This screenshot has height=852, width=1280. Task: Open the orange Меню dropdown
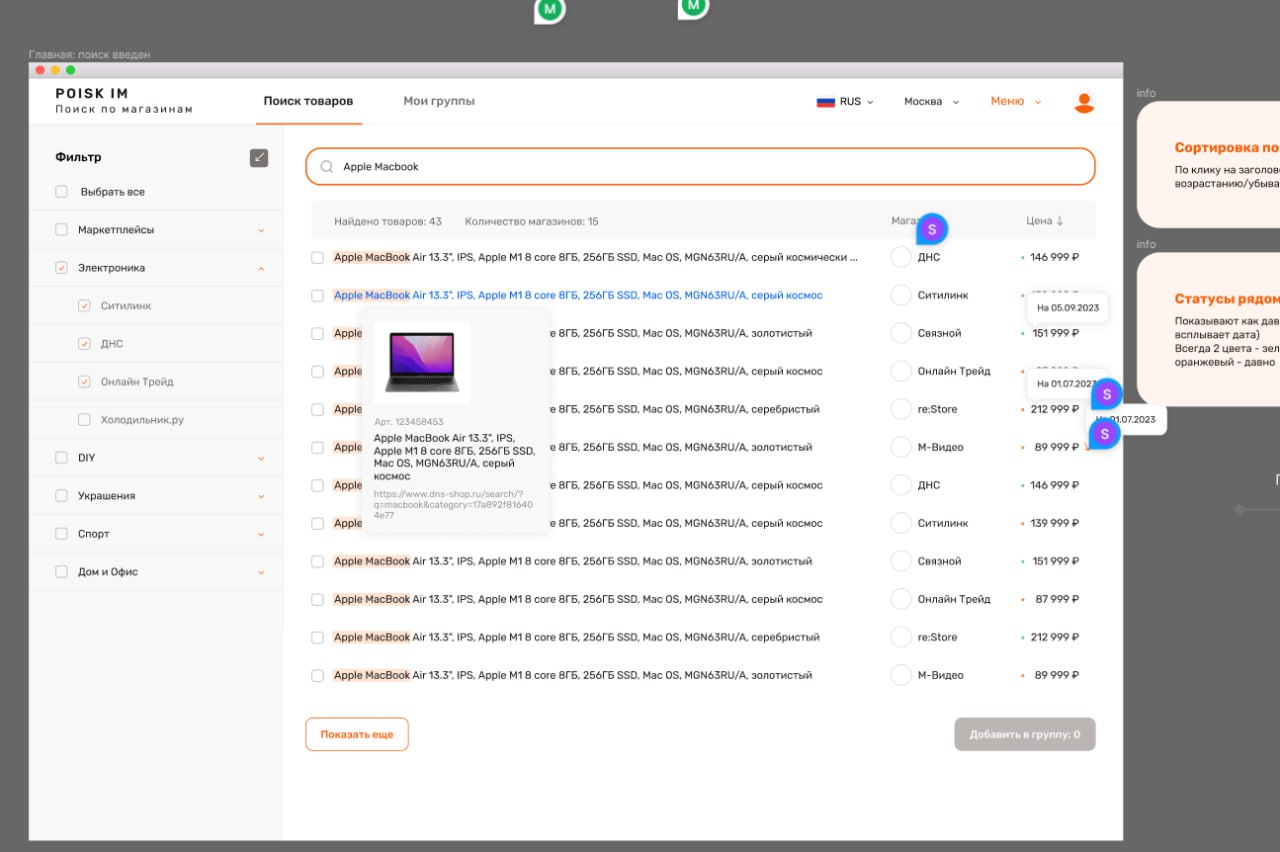point(1016,101)
